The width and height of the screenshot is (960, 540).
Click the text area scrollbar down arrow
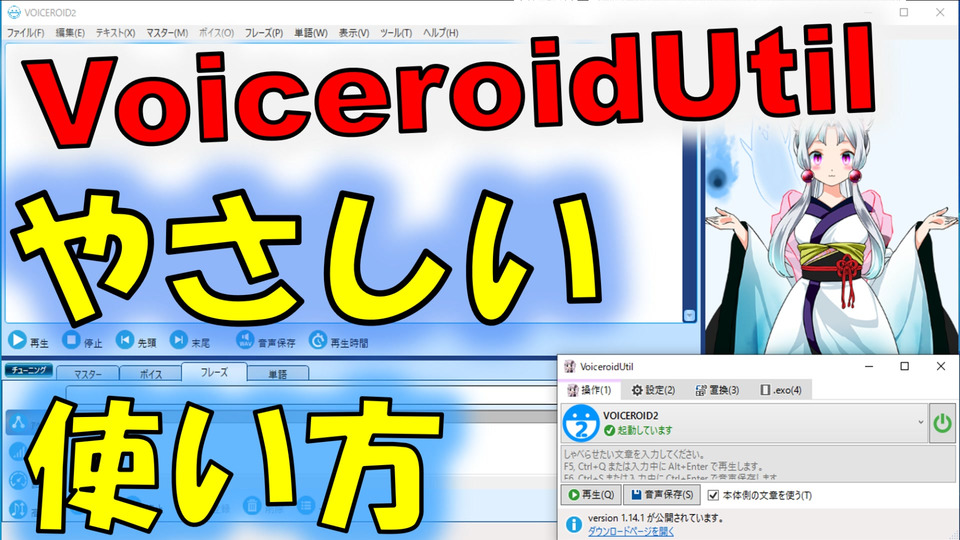tap(689, 315)
